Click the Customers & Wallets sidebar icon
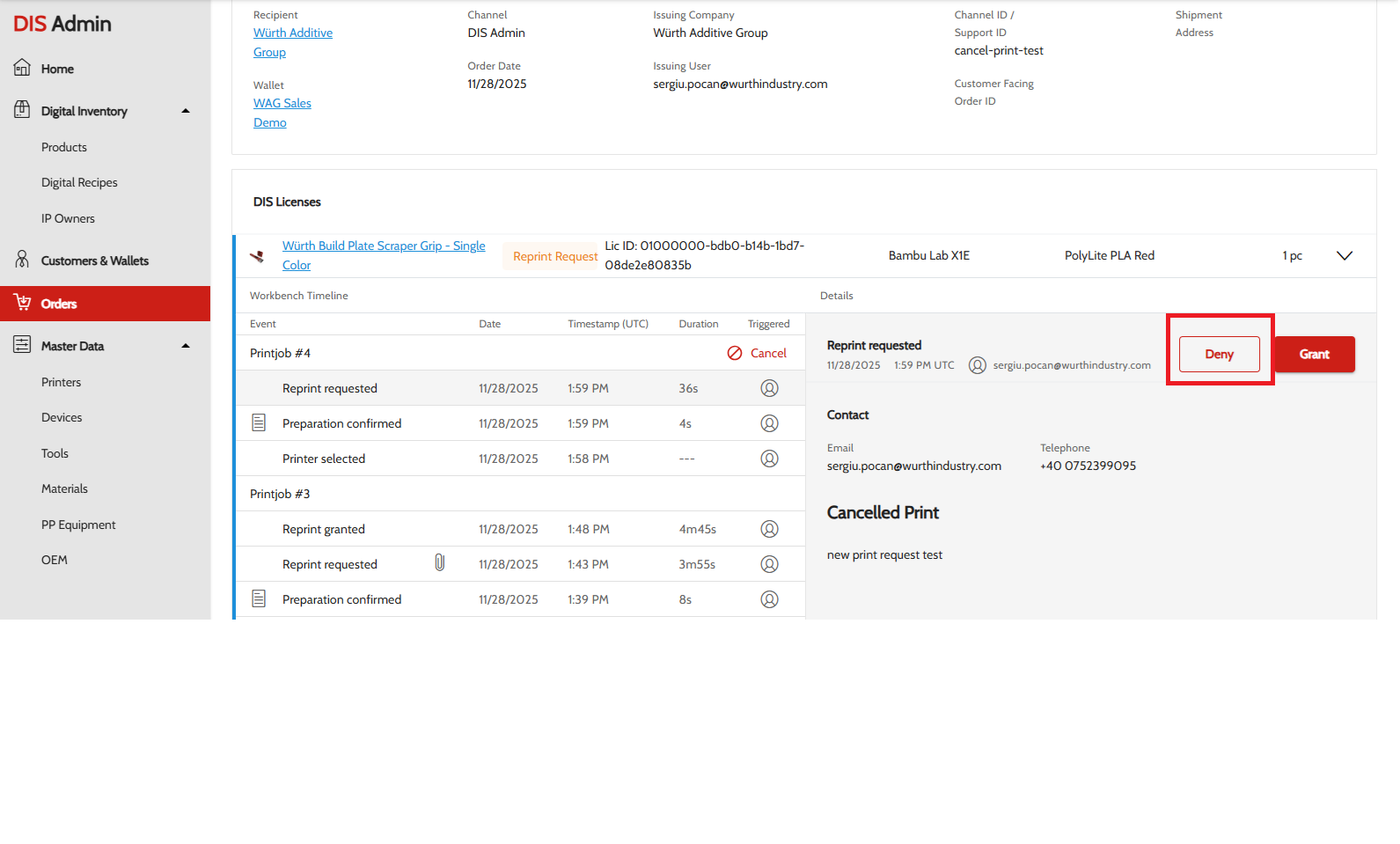The height and width of the screenshot is (844, 1400). click(22, 260)
